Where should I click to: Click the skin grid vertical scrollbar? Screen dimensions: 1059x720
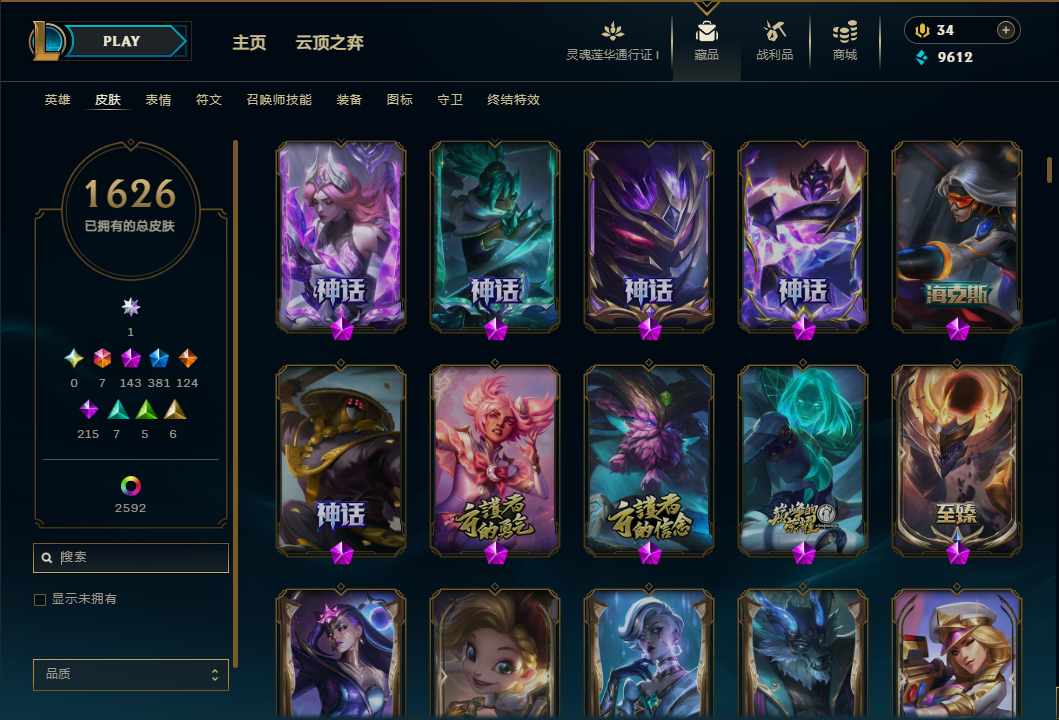coord(1049,170)
